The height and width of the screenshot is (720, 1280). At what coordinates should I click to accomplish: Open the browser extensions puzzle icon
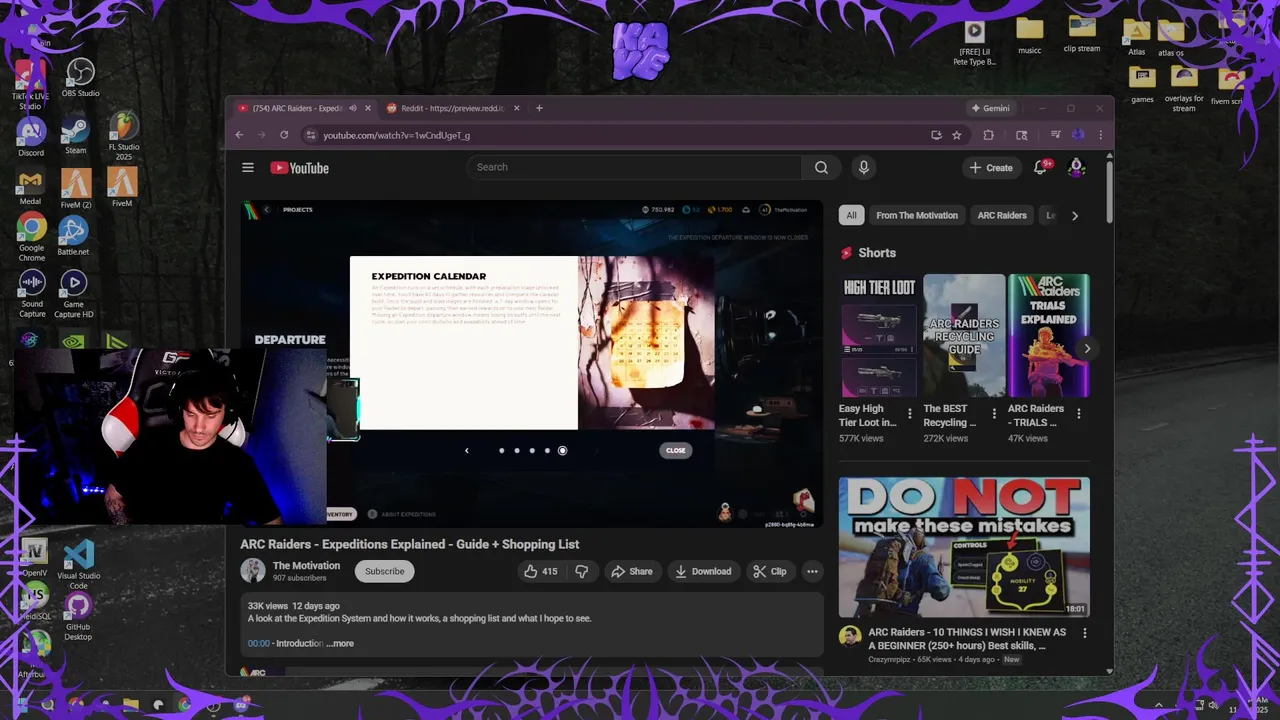coord(988,135)
